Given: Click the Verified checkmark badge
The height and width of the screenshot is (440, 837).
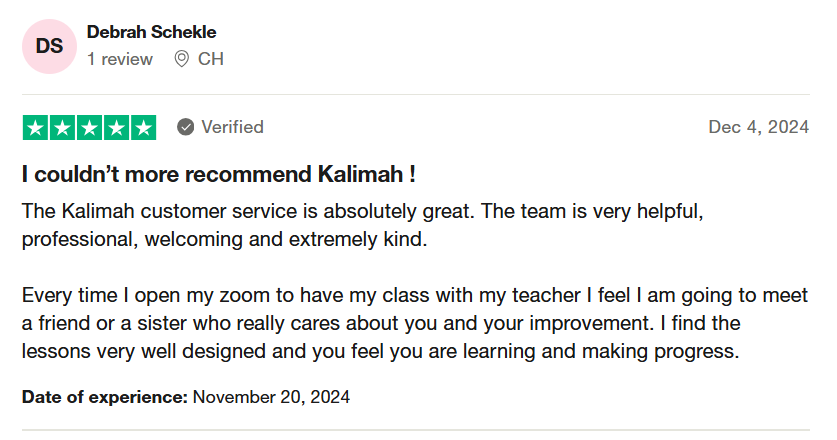Looking at the screenshot, I should (x=185, y=127).
